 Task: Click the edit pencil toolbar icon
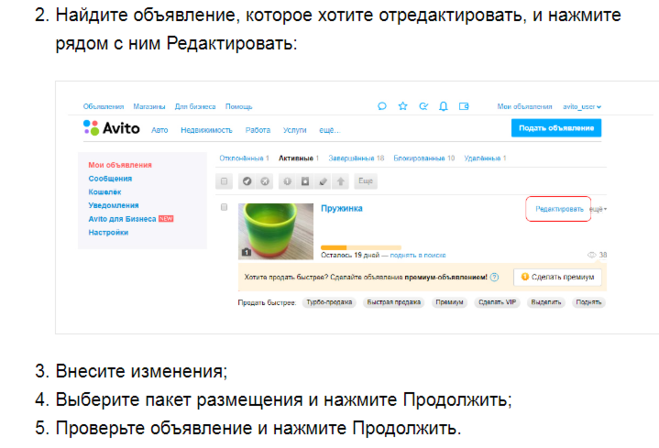click(x=321, y=181)
